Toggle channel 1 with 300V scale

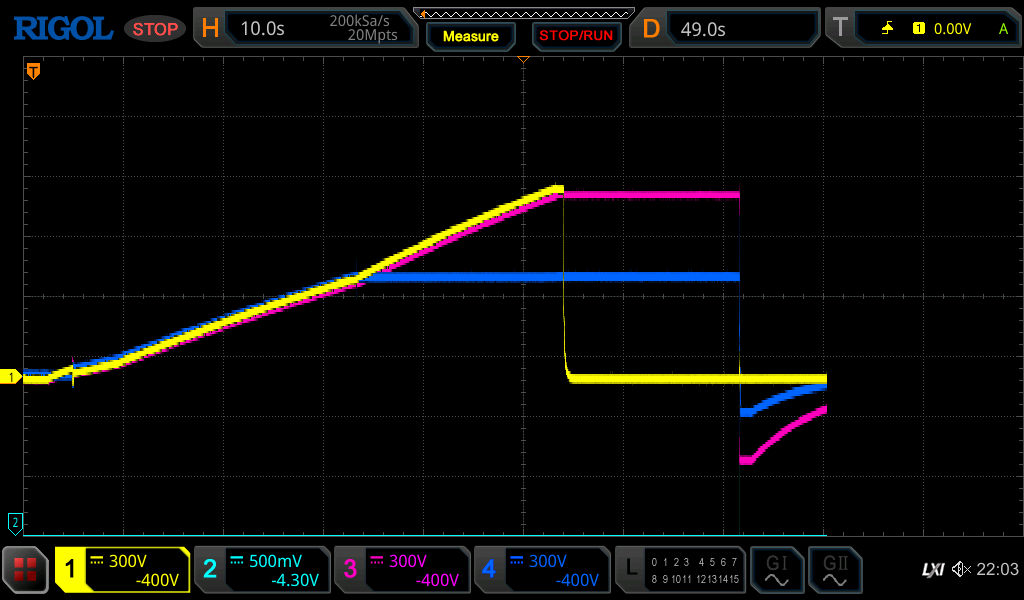(x=122, y=570)
